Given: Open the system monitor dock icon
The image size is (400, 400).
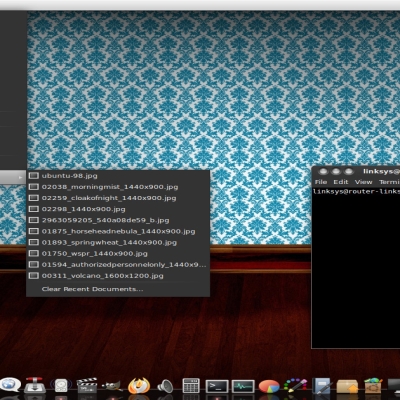Looking at the screenshot, I should [x=243, y=386].
